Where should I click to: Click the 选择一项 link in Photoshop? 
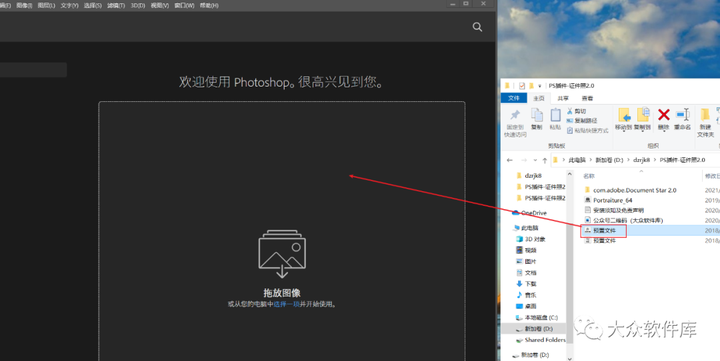[287, 305]
